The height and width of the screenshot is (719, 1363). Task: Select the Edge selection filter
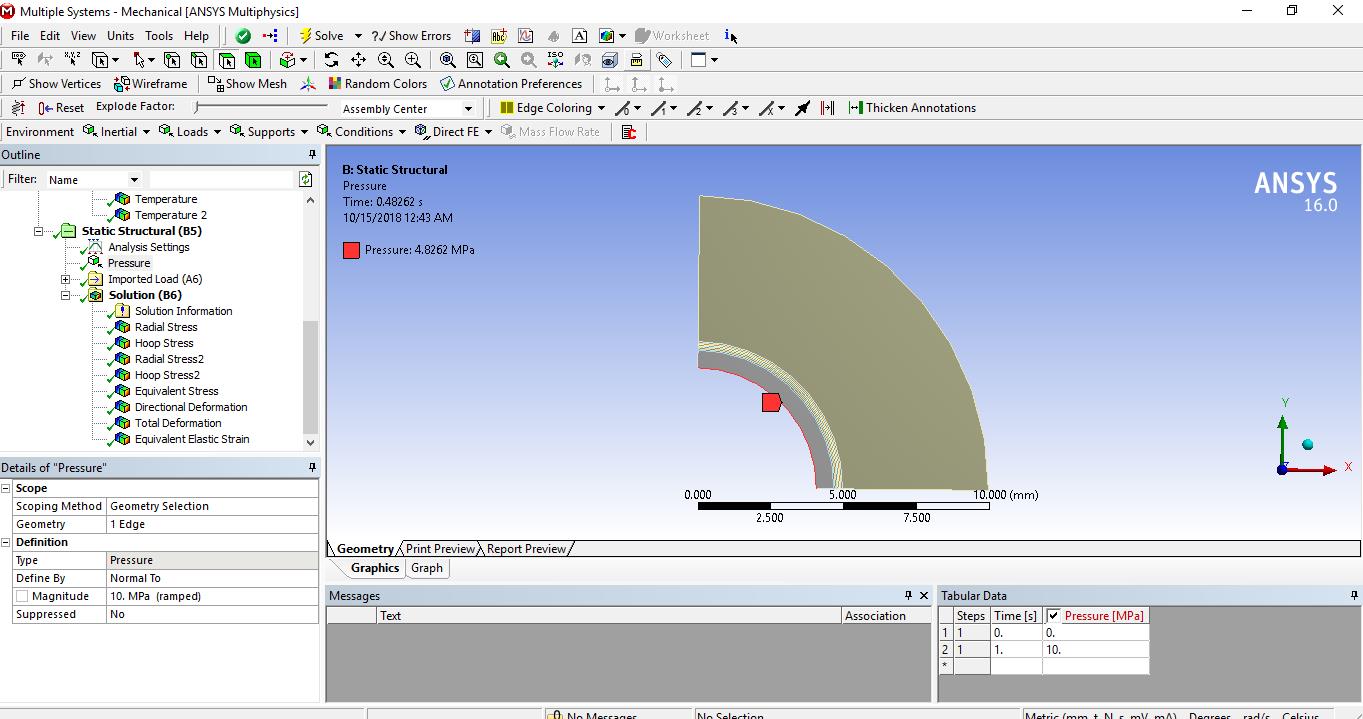(x=199, y=60)
